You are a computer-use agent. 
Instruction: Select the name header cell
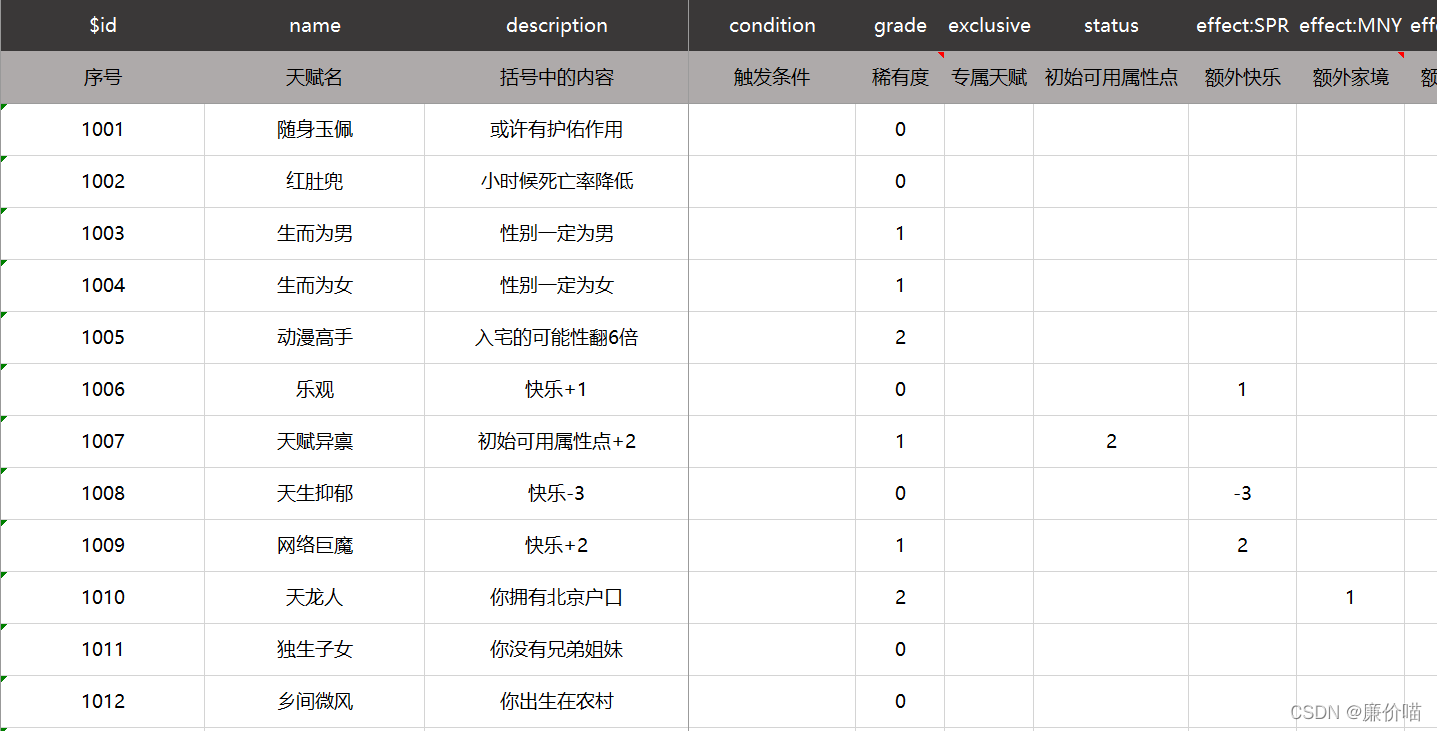coord(314,25)
